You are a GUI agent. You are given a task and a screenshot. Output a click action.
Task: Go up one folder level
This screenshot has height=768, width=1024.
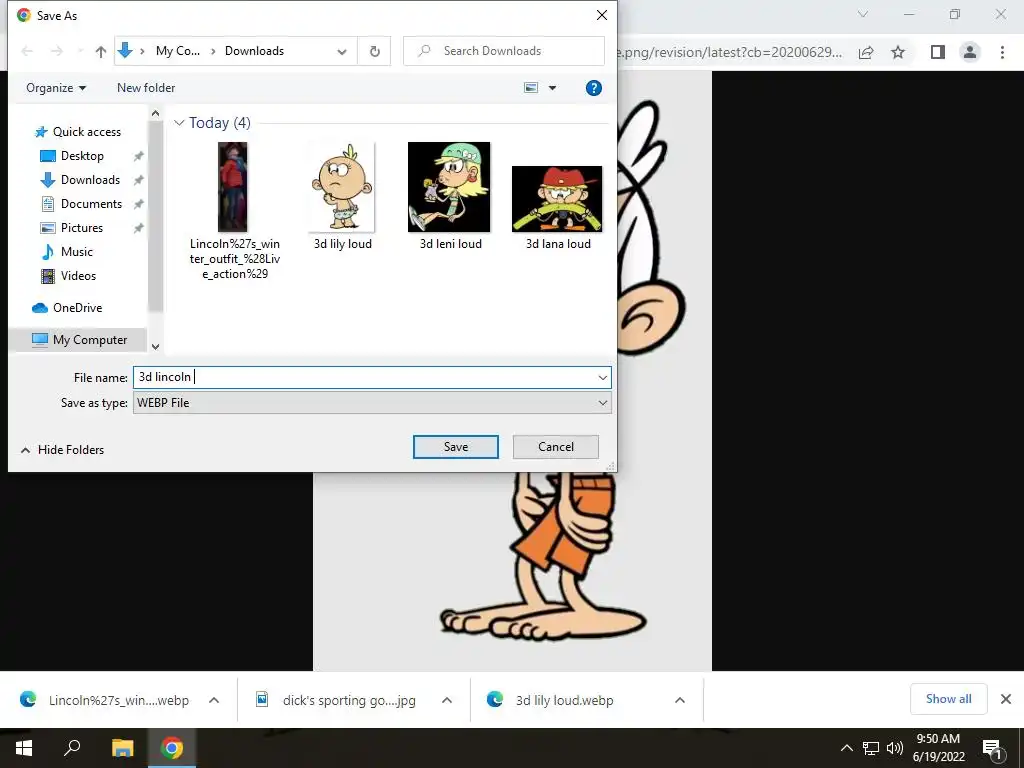101,51
